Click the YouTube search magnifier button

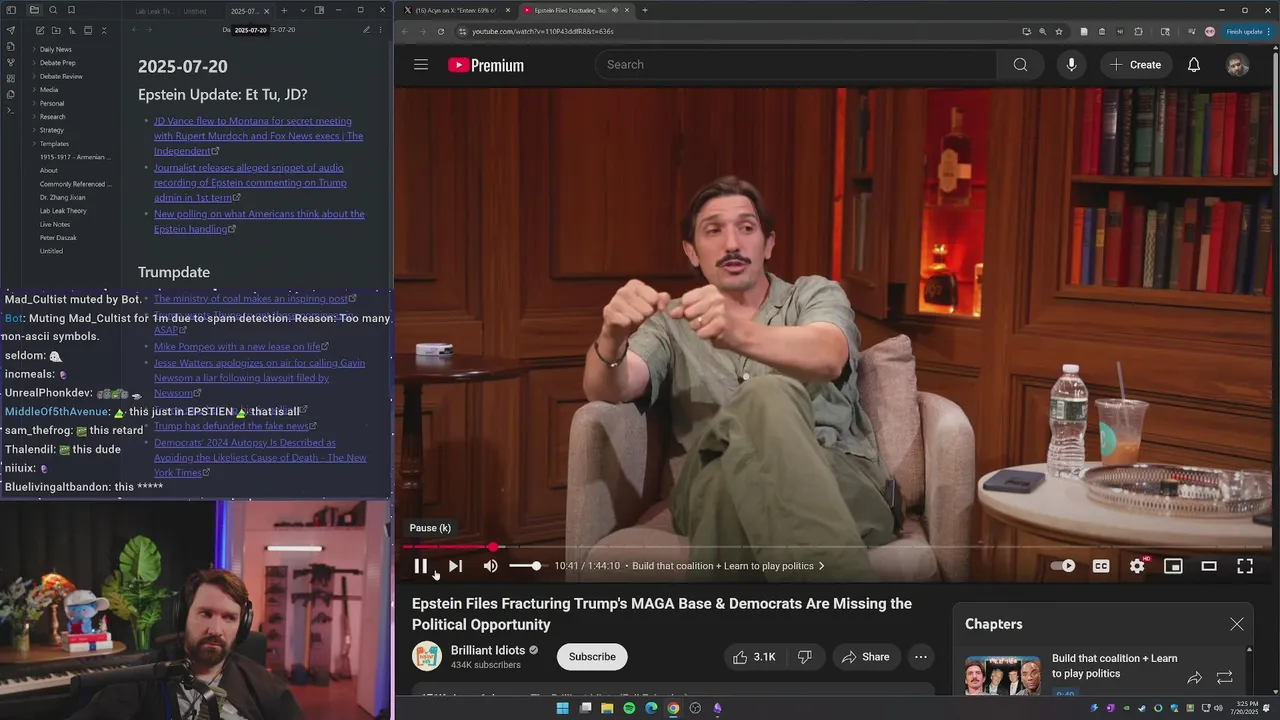pos(1020,65)
